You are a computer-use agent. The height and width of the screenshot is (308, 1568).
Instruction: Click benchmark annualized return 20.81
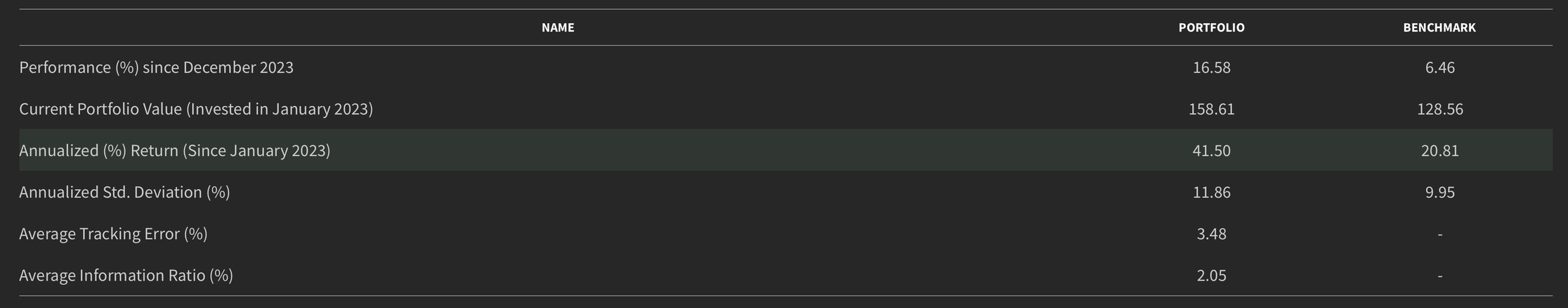[x=1439, y=150]
